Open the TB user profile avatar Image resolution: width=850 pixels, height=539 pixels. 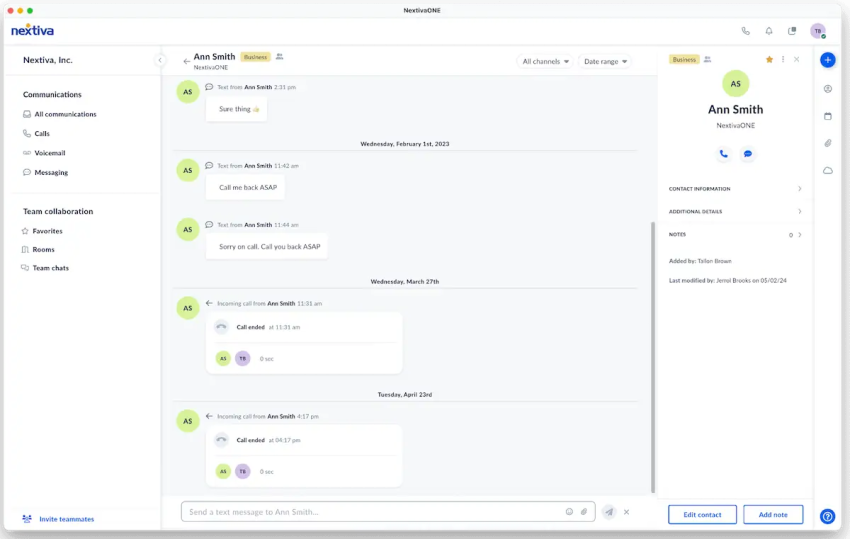point(818,31)
